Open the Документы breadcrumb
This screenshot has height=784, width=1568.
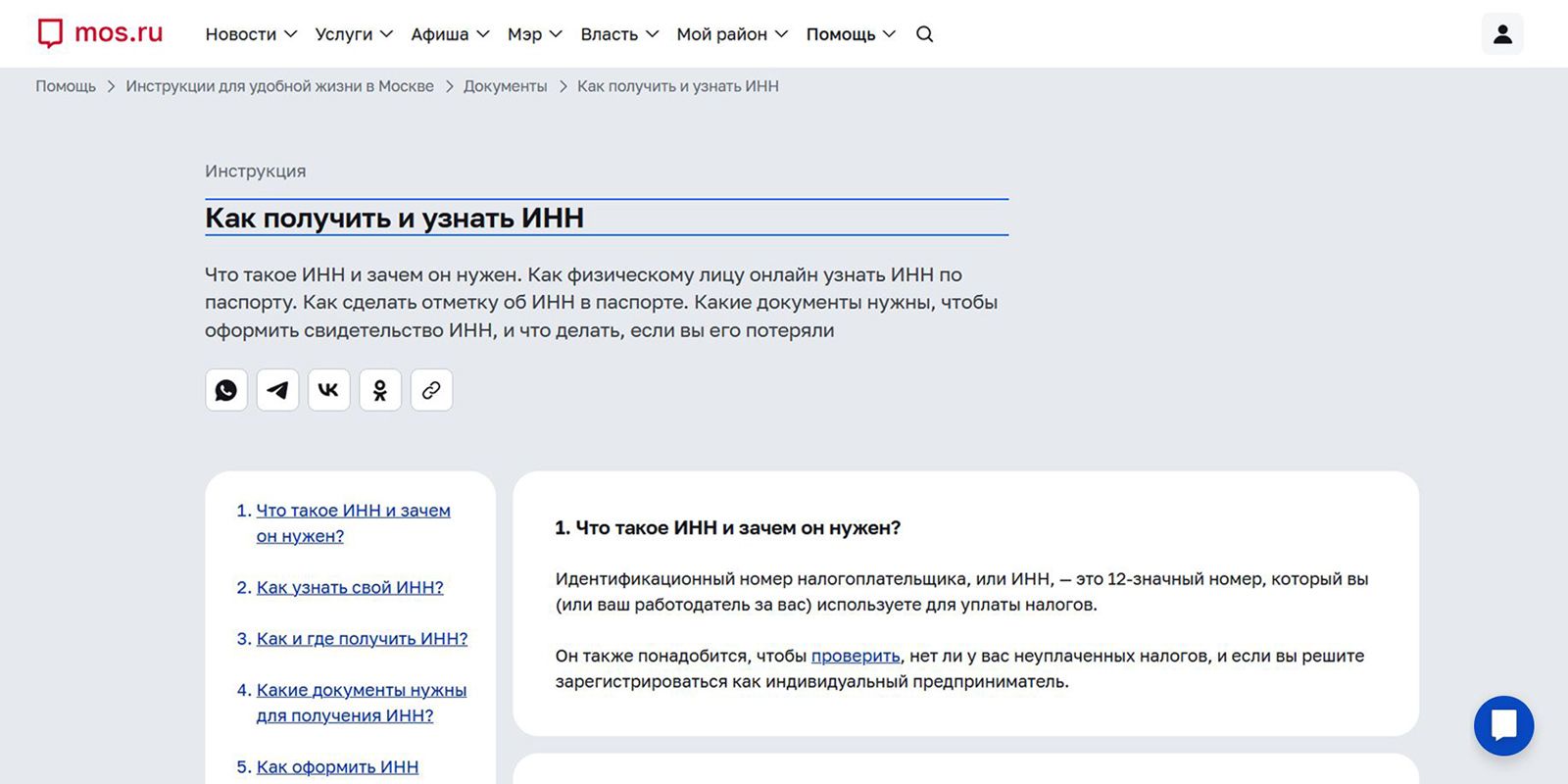tap(505, 86)
